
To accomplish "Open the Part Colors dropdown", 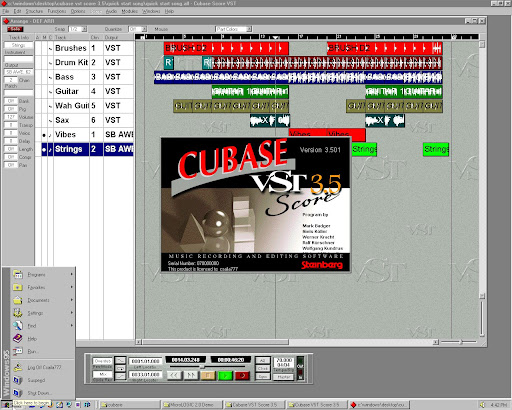I will [x=248, y=29].
